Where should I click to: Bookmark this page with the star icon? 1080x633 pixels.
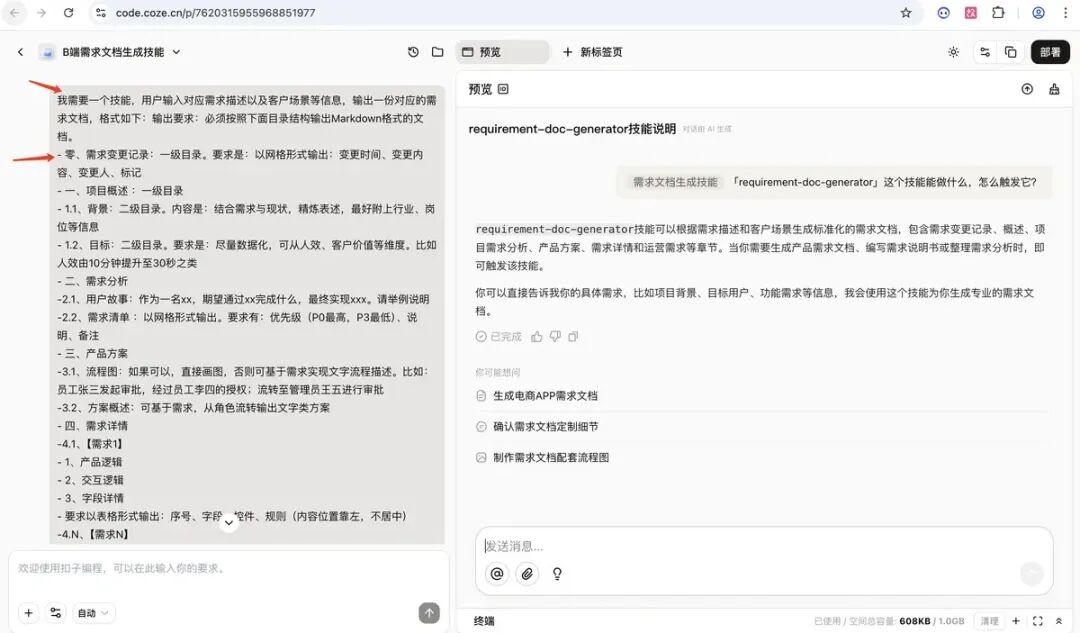pyautogui.click(x=906, y=12)
